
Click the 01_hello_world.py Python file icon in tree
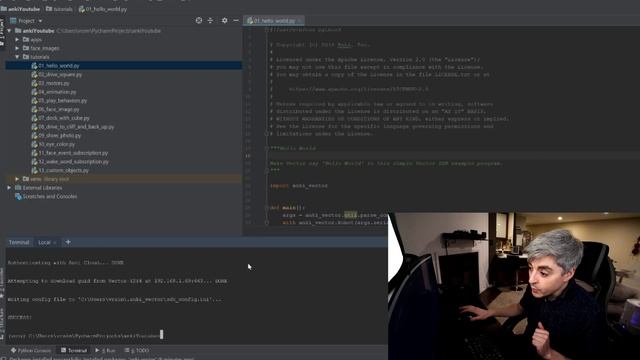[x=34, y=66]
